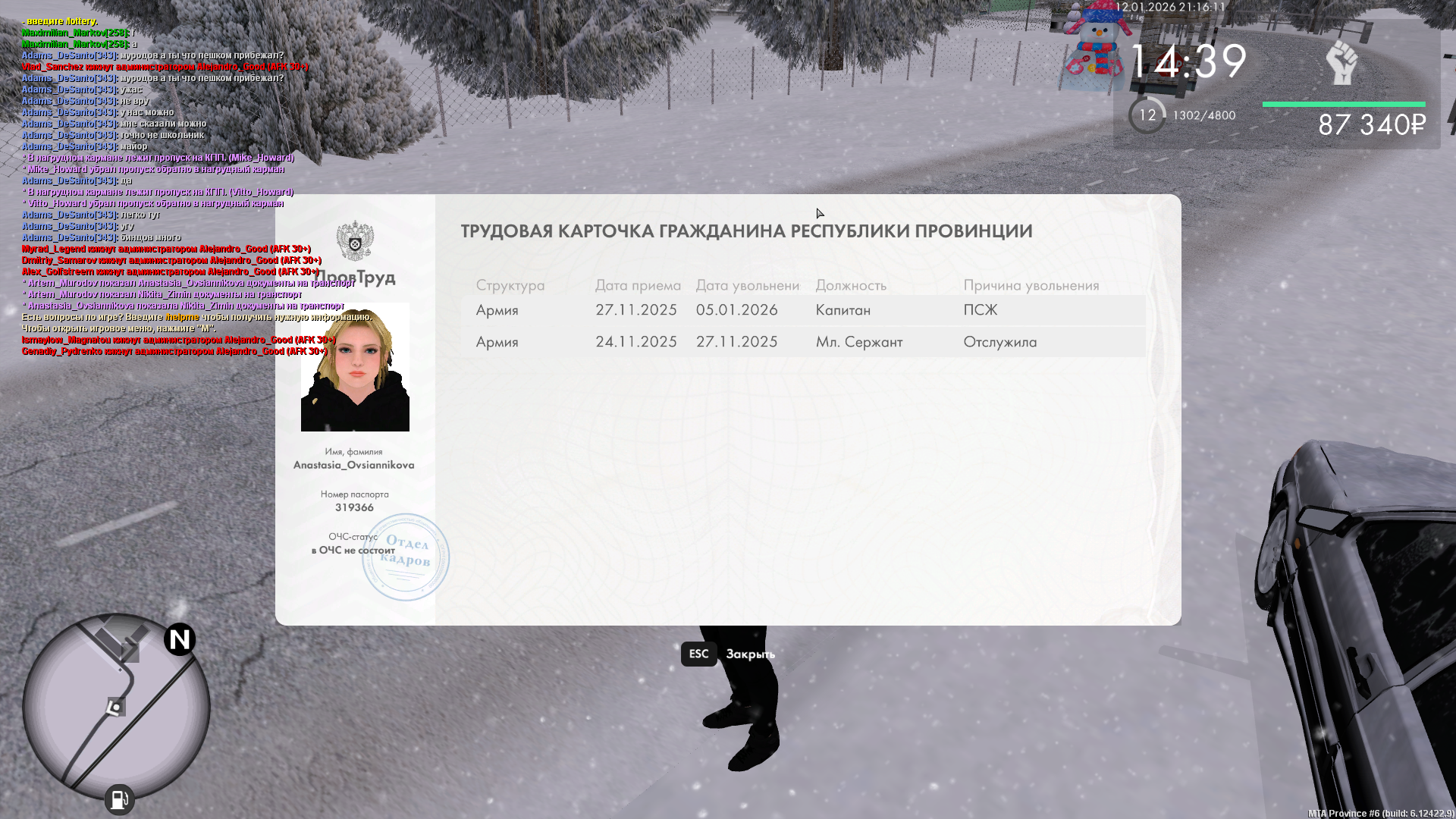Viewport: 1456px width, 819px height.
Task: Click the passport number 319366
Action: coord(355,507)
